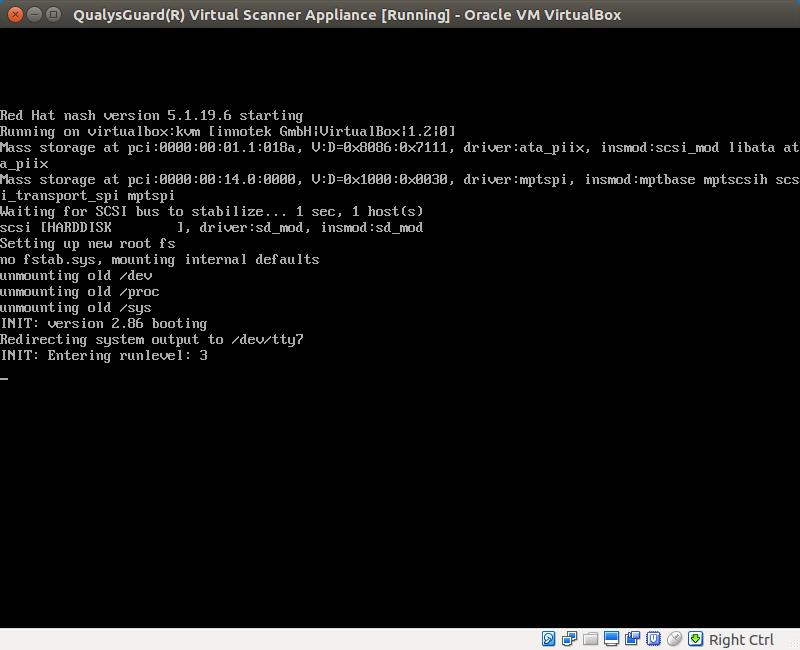Click the CPU virtualization chip icon
Screen dimensions: 800x650
click(653, 639)
